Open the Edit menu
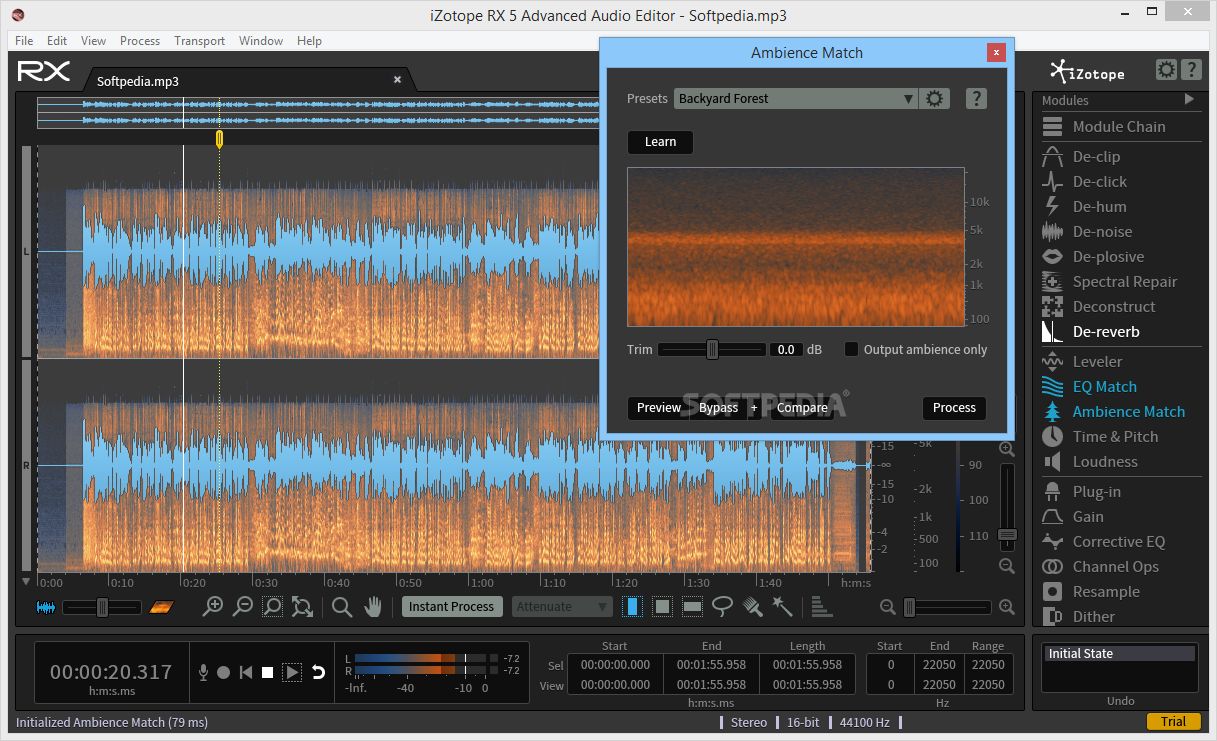The width and height of the screenshot is (1217, 741). (x=57, y=41)
